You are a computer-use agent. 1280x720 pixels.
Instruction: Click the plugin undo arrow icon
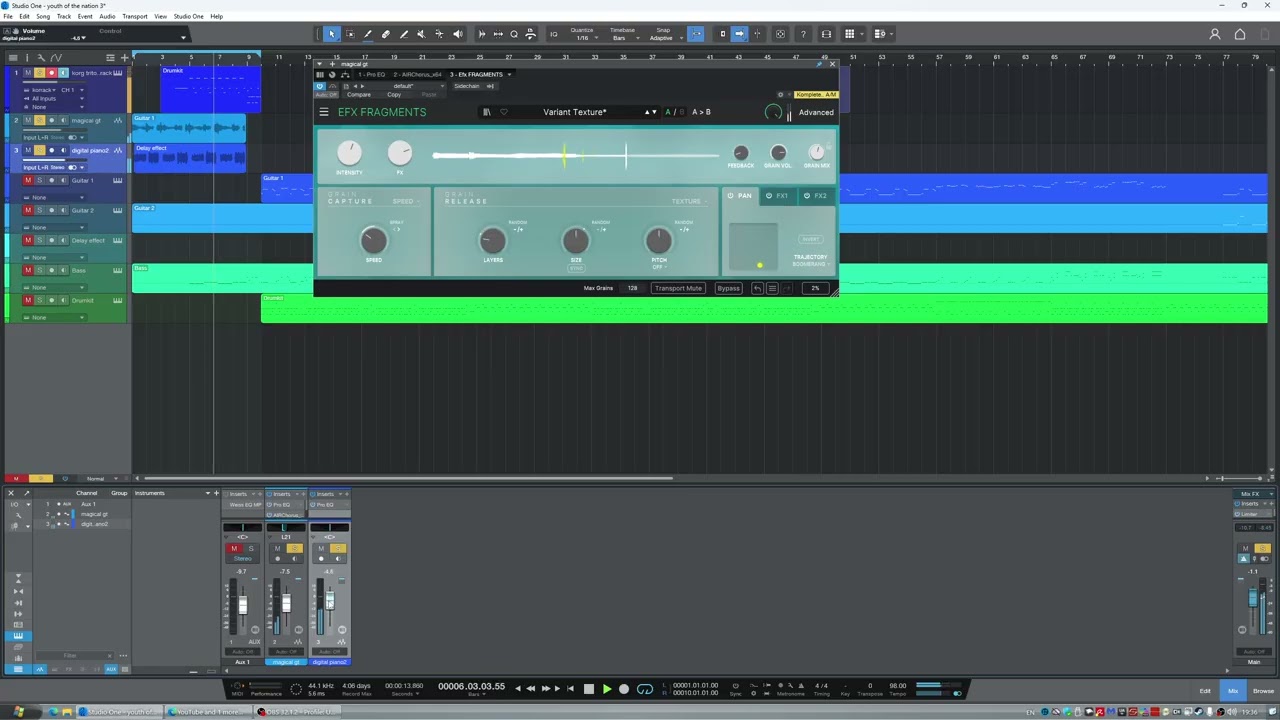[757, 288]
